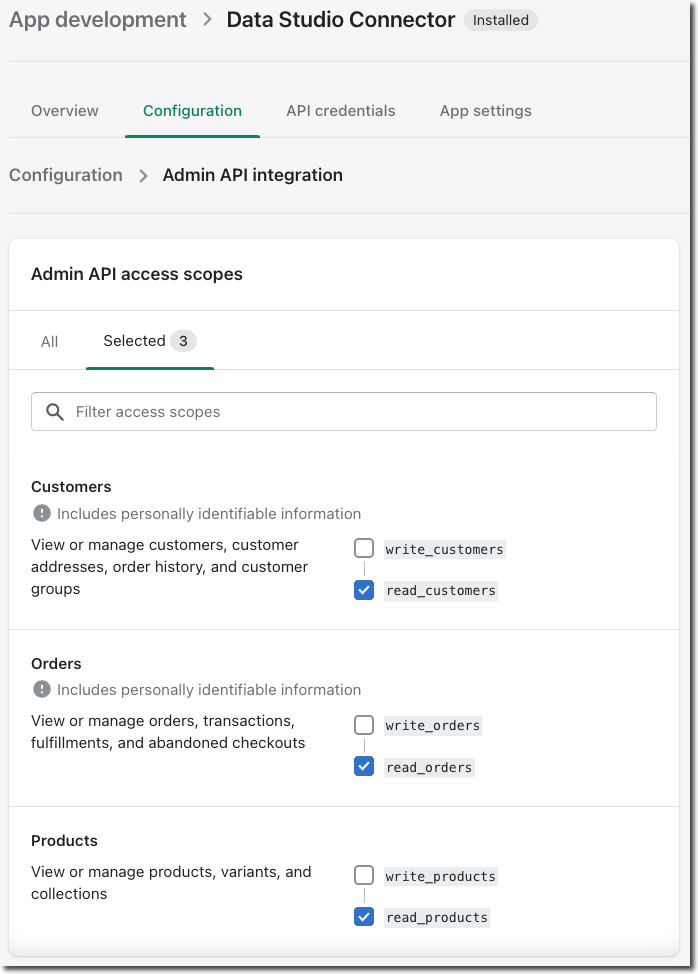Click the Data Studio Connector title
The image size is (698, 974).
coord(341,19)
